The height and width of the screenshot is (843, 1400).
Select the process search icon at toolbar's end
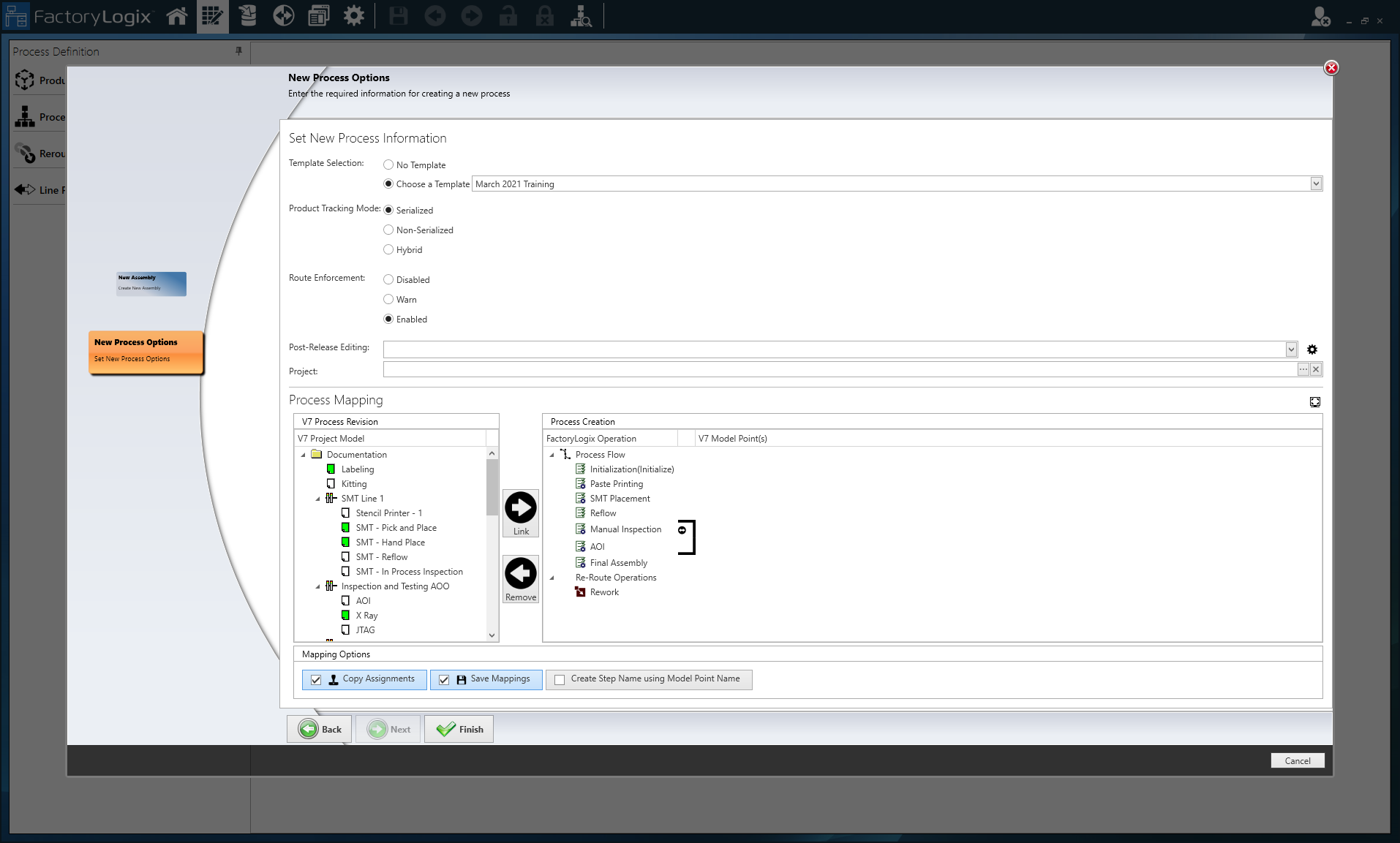point(582,15)
